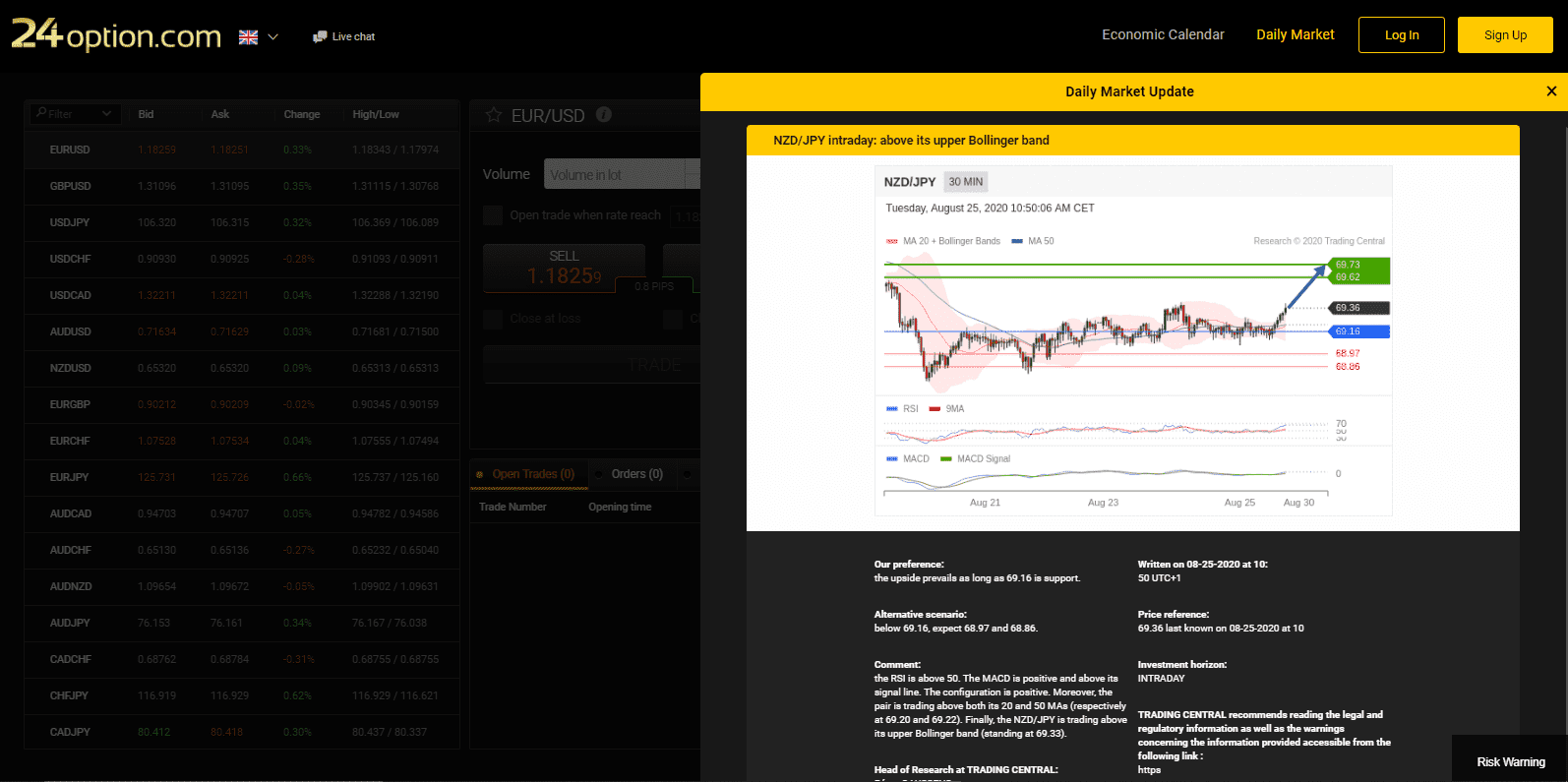Open the Risk Warning button
Screen dimensions: 1568x782
coord(1510,762)
